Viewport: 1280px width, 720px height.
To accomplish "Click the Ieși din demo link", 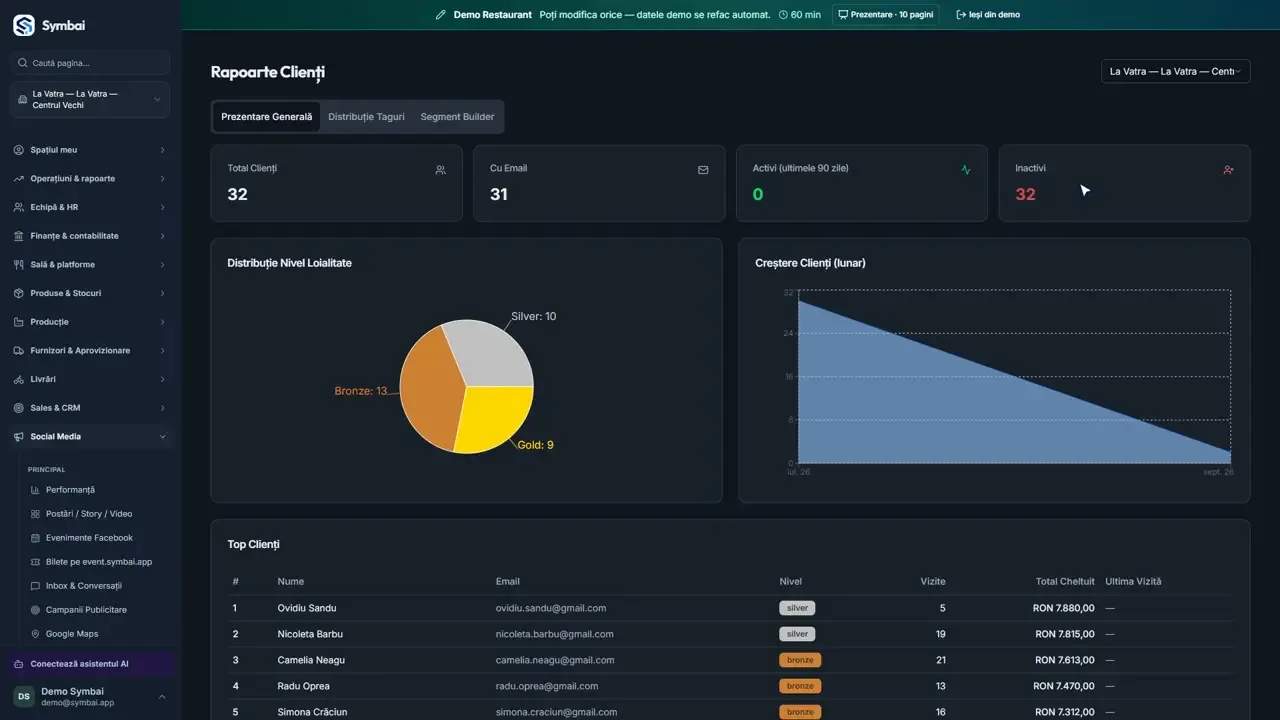I will click(x=988, y=15).
